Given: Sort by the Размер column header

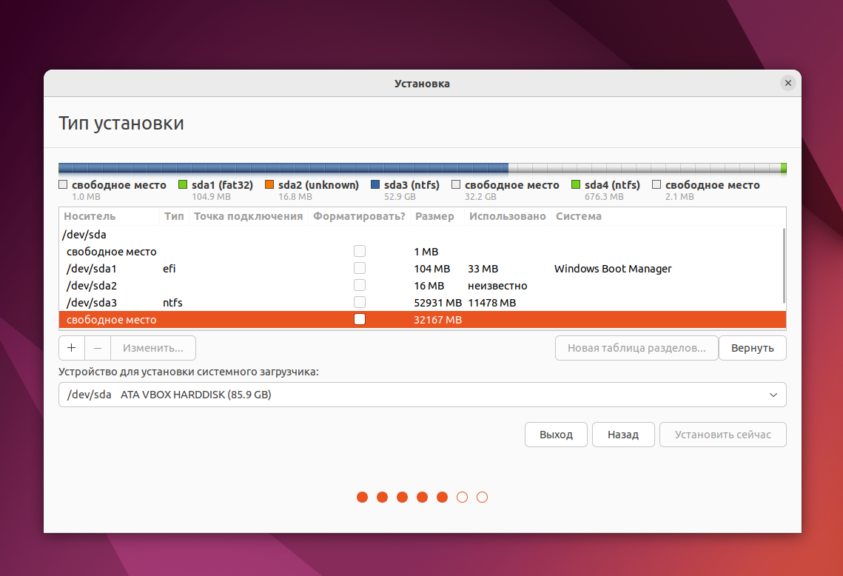Looking at the screenshot, I should coord(434,216).
